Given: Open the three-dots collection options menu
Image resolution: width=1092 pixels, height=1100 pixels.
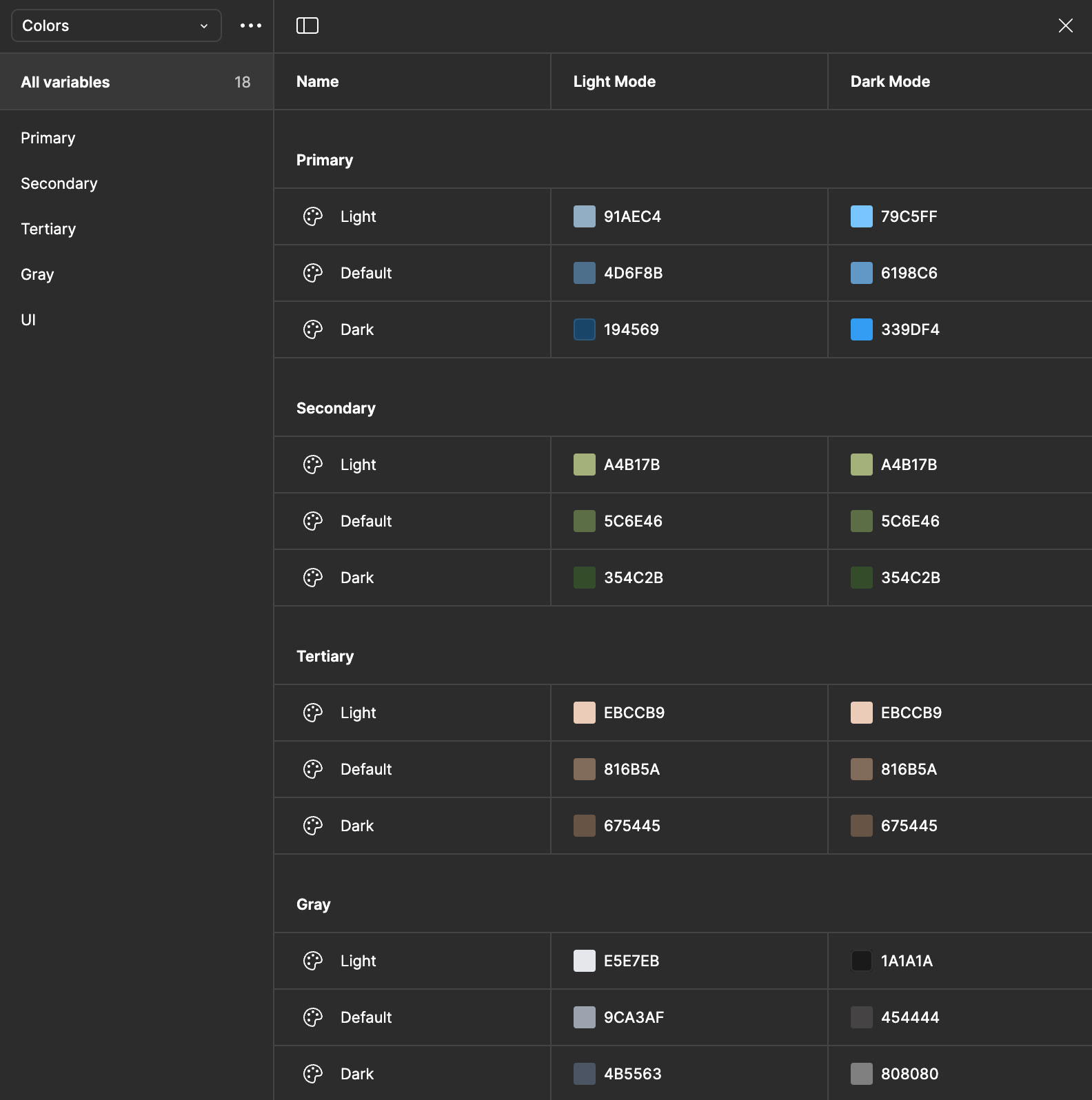Looking at the screenshot, I should tap(251, 26).
